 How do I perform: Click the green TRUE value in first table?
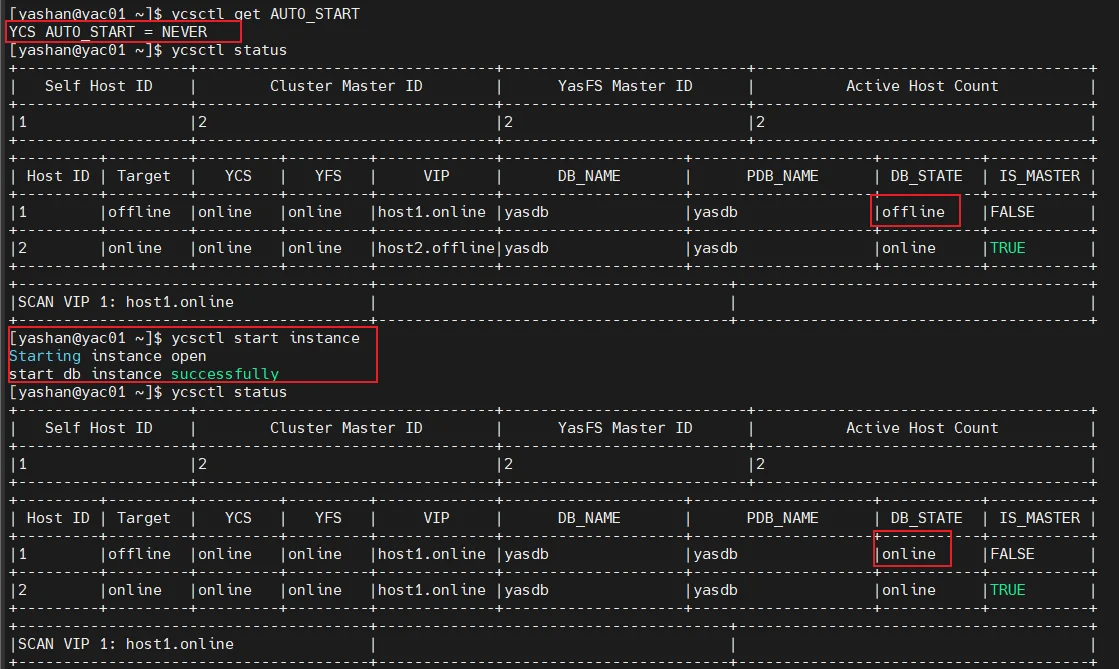tap(1007, 248)
